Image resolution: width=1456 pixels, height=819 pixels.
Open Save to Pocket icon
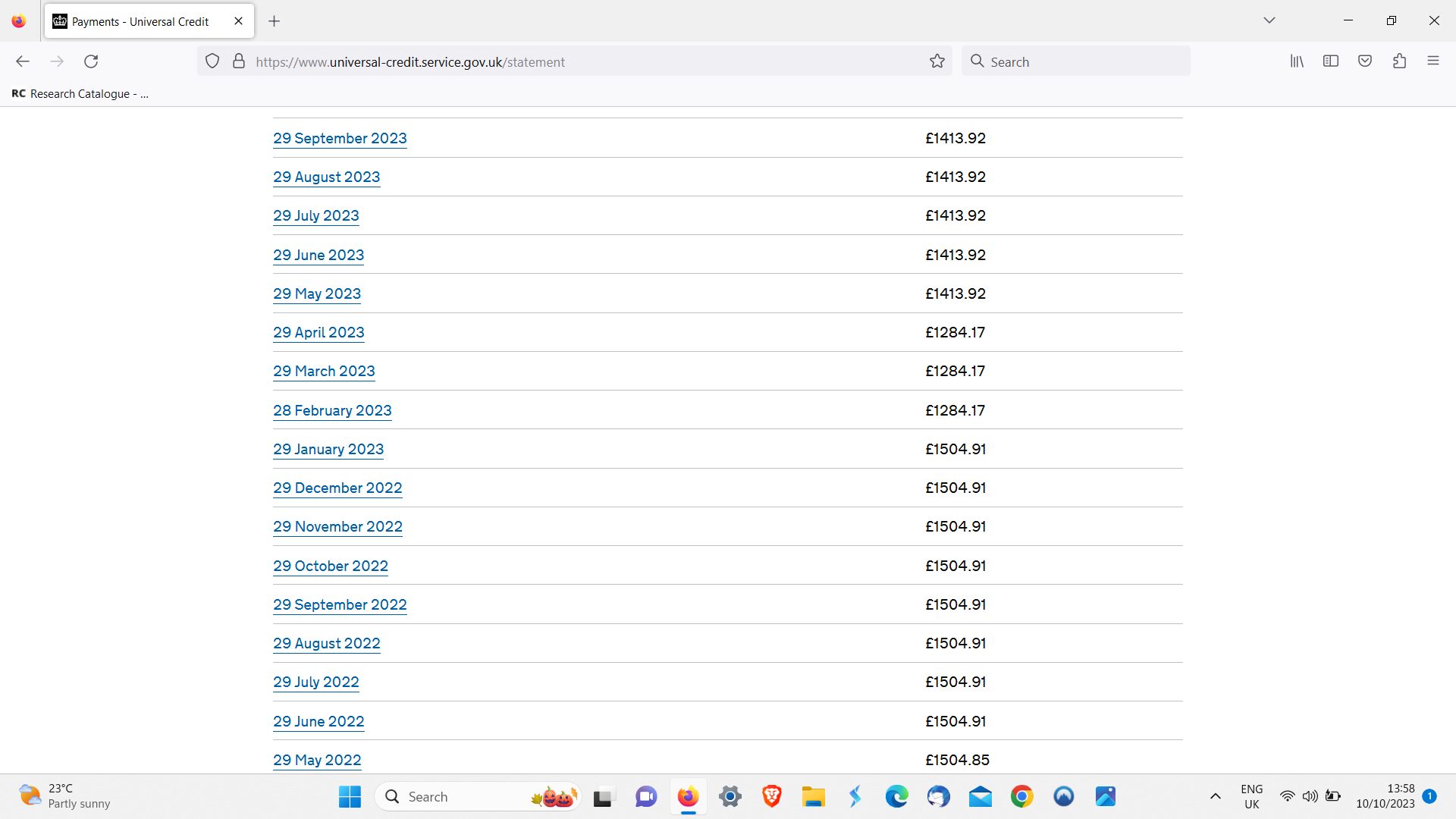pyautogui.click(x=1365, y=61)
